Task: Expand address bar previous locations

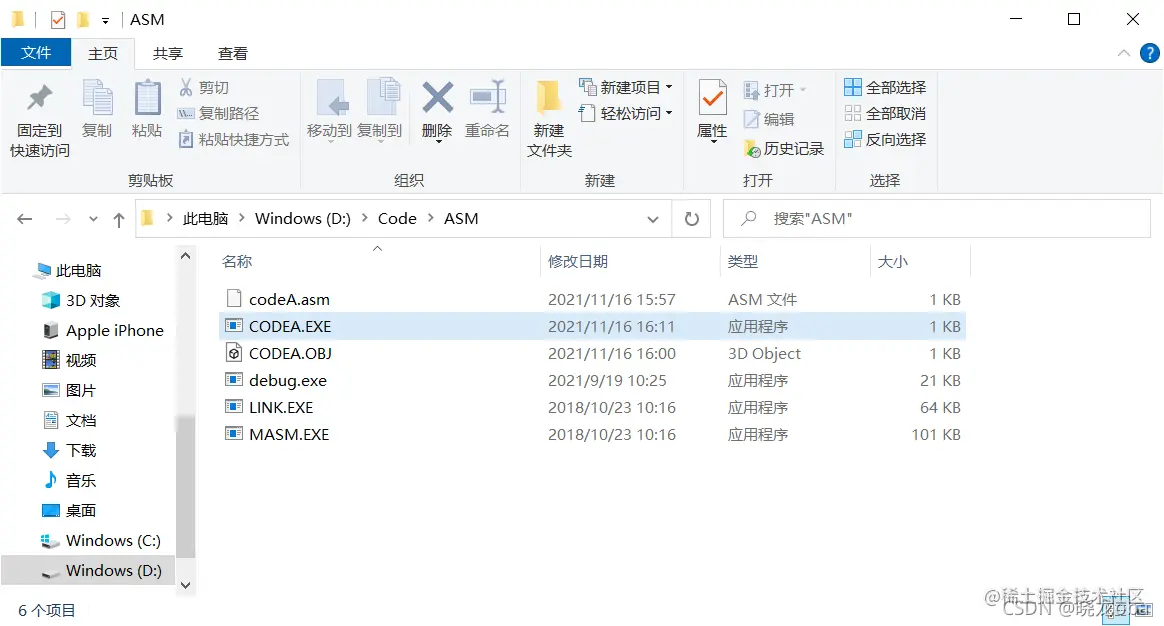Action: pos(653,219)
